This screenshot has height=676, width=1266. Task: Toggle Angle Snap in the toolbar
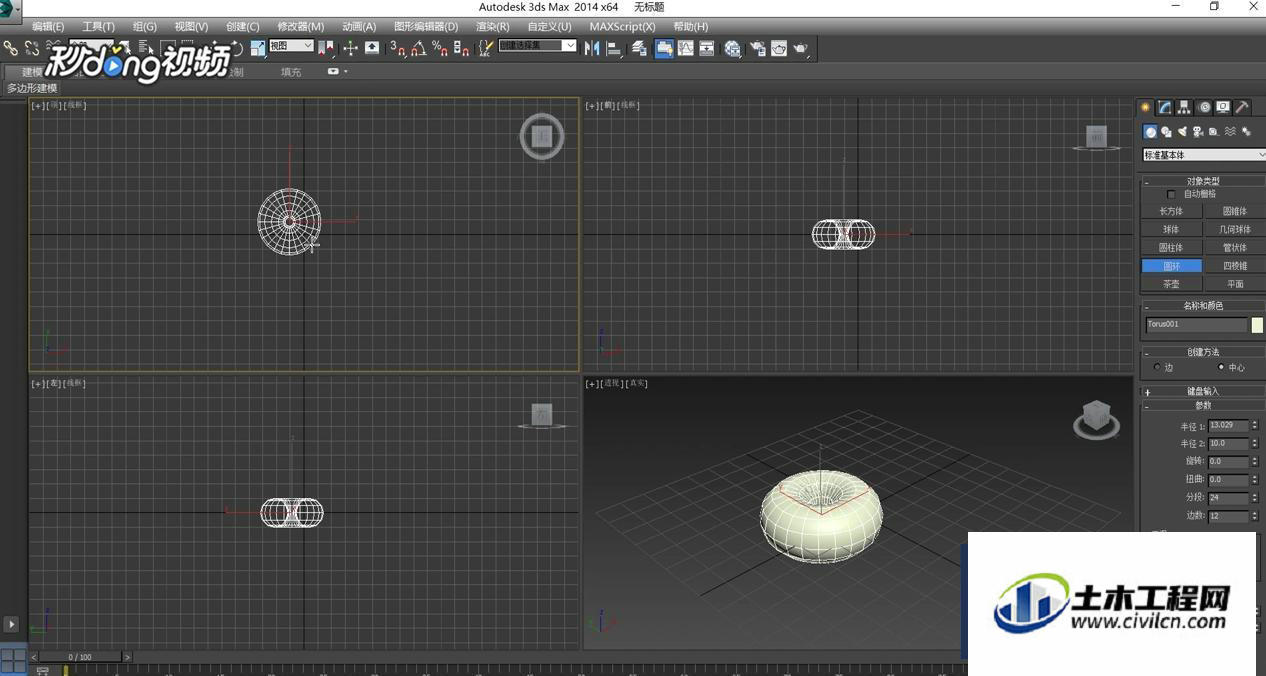(x=419, y=47)
